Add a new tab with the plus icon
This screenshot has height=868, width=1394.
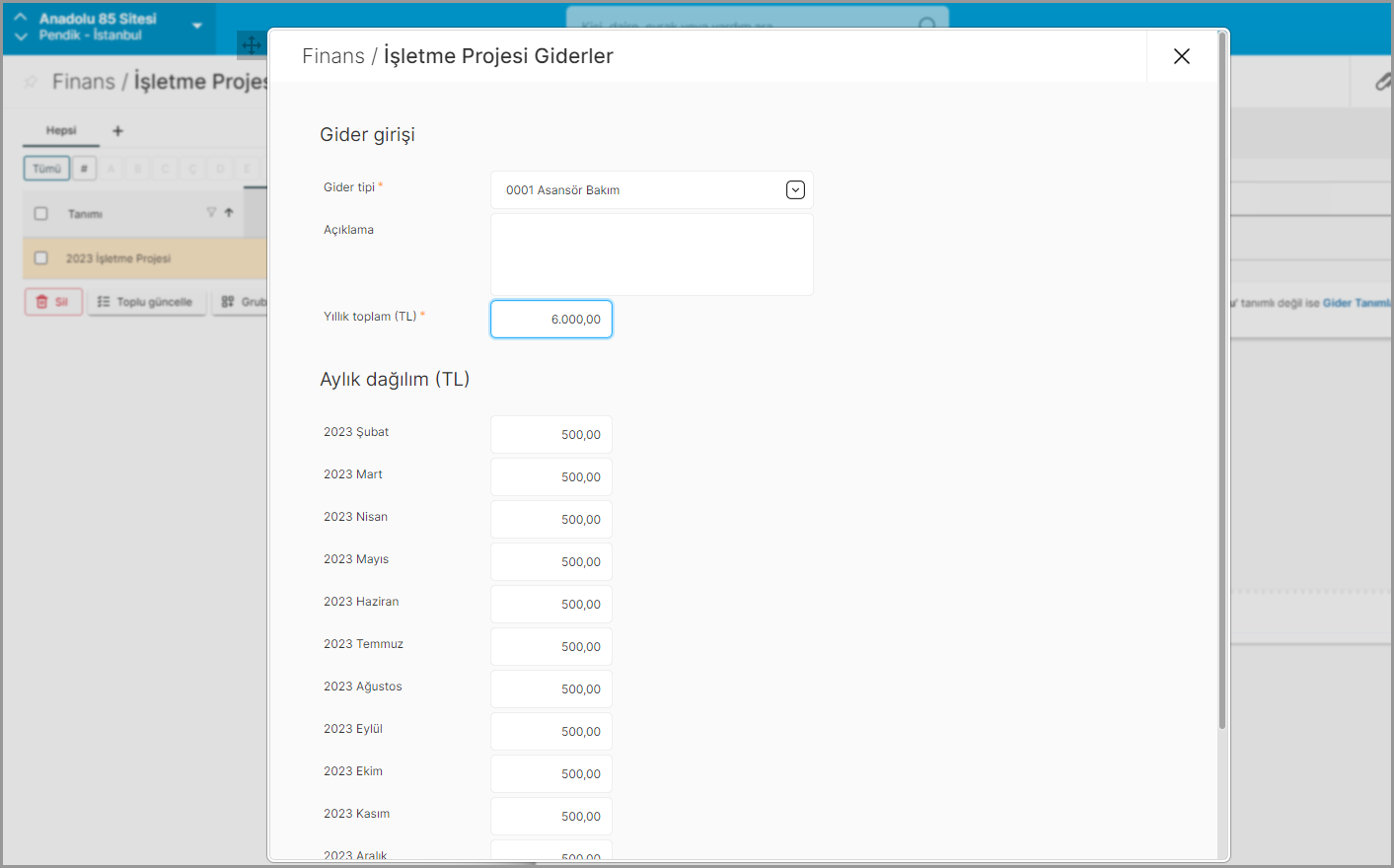coord(117,130)
